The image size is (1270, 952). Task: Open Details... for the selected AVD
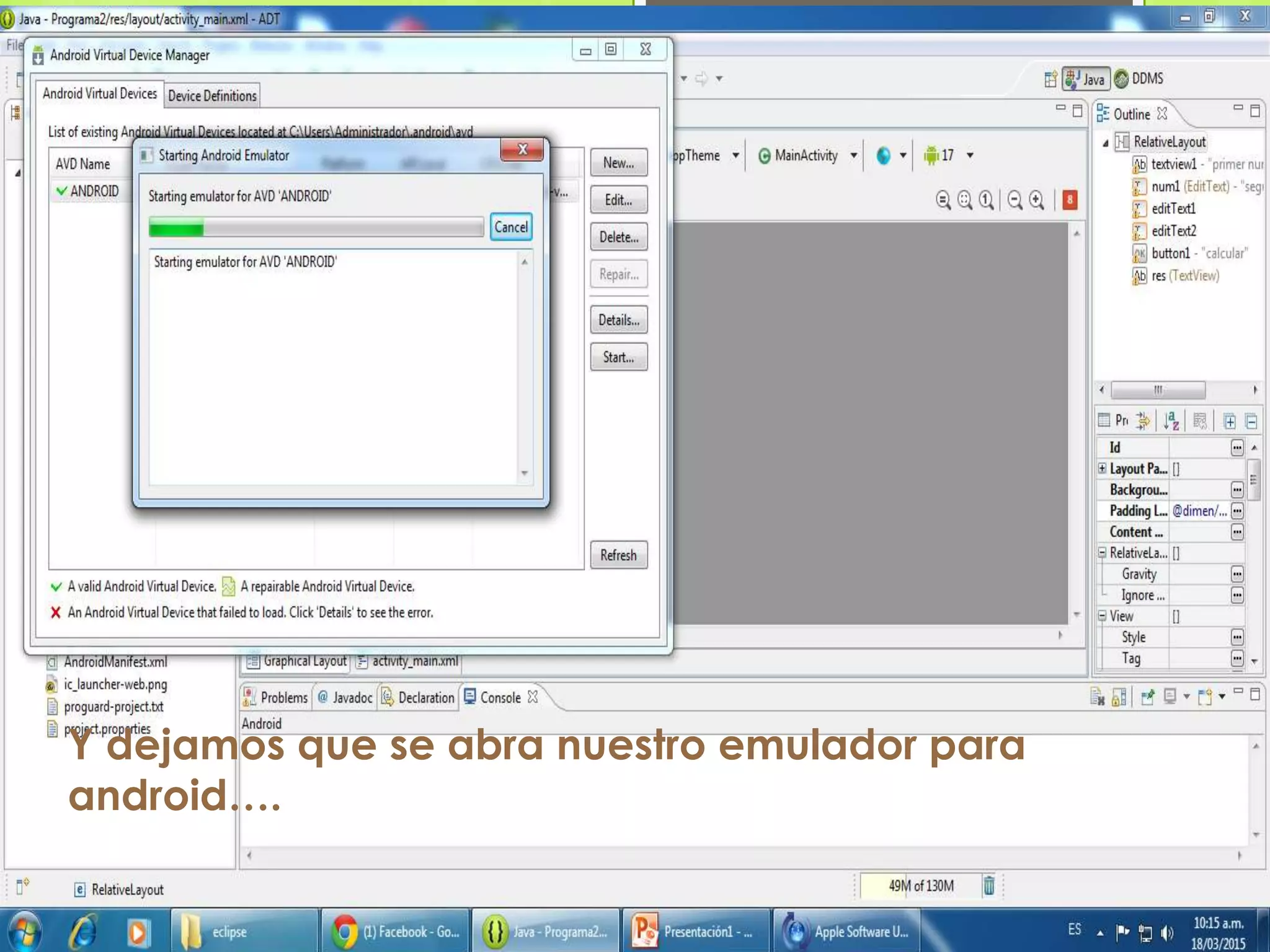(619, 320)
